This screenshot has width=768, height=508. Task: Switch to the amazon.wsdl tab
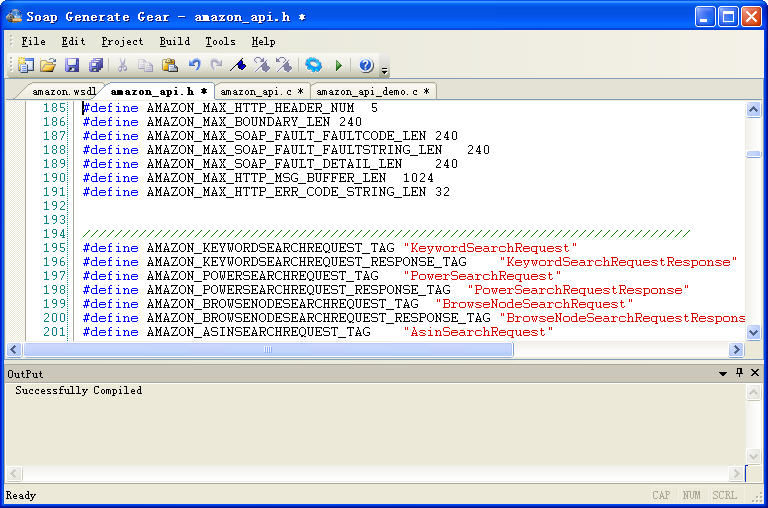click(63, 91)
